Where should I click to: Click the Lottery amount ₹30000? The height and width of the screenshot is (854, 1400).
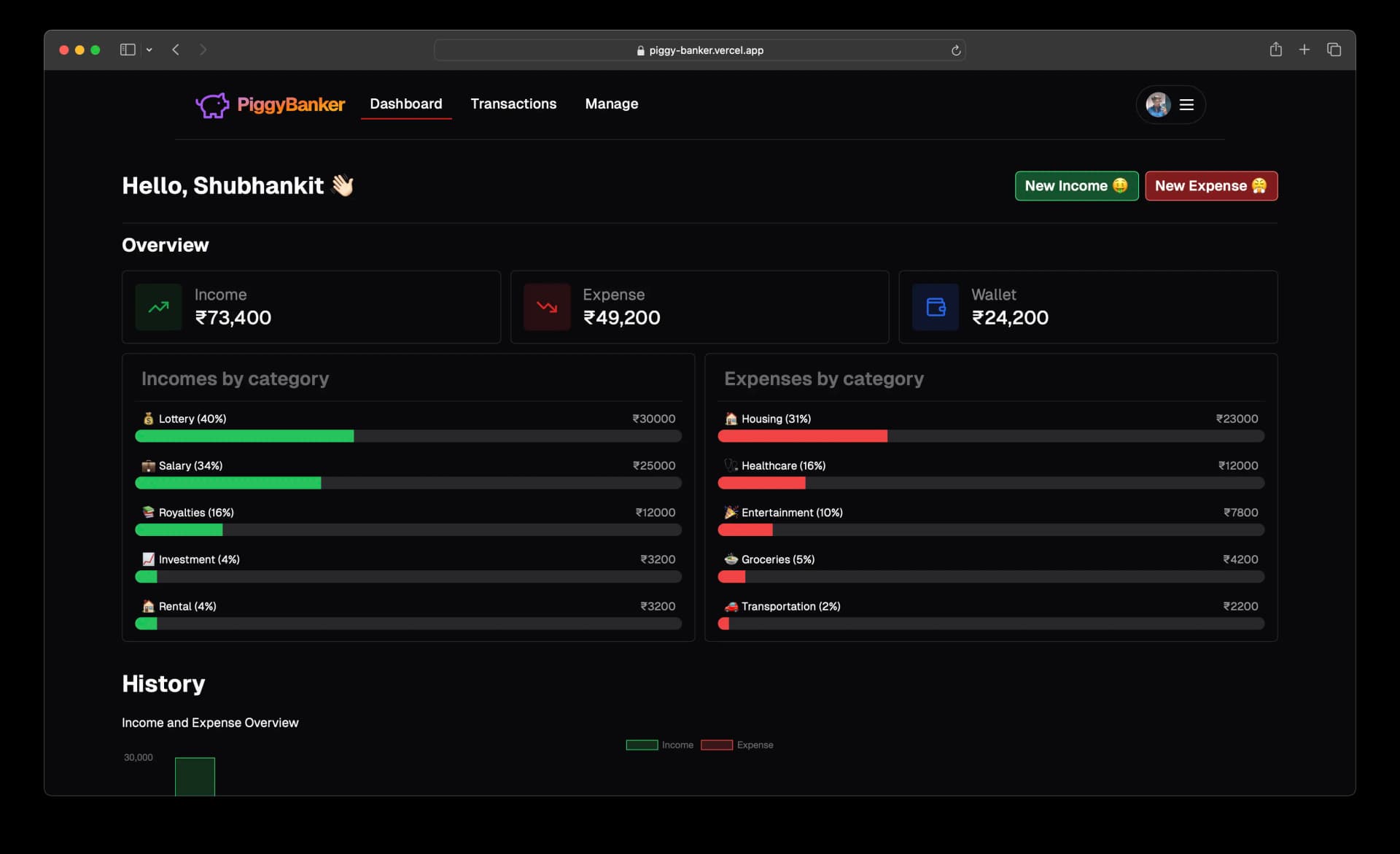[x=654, y=419]
